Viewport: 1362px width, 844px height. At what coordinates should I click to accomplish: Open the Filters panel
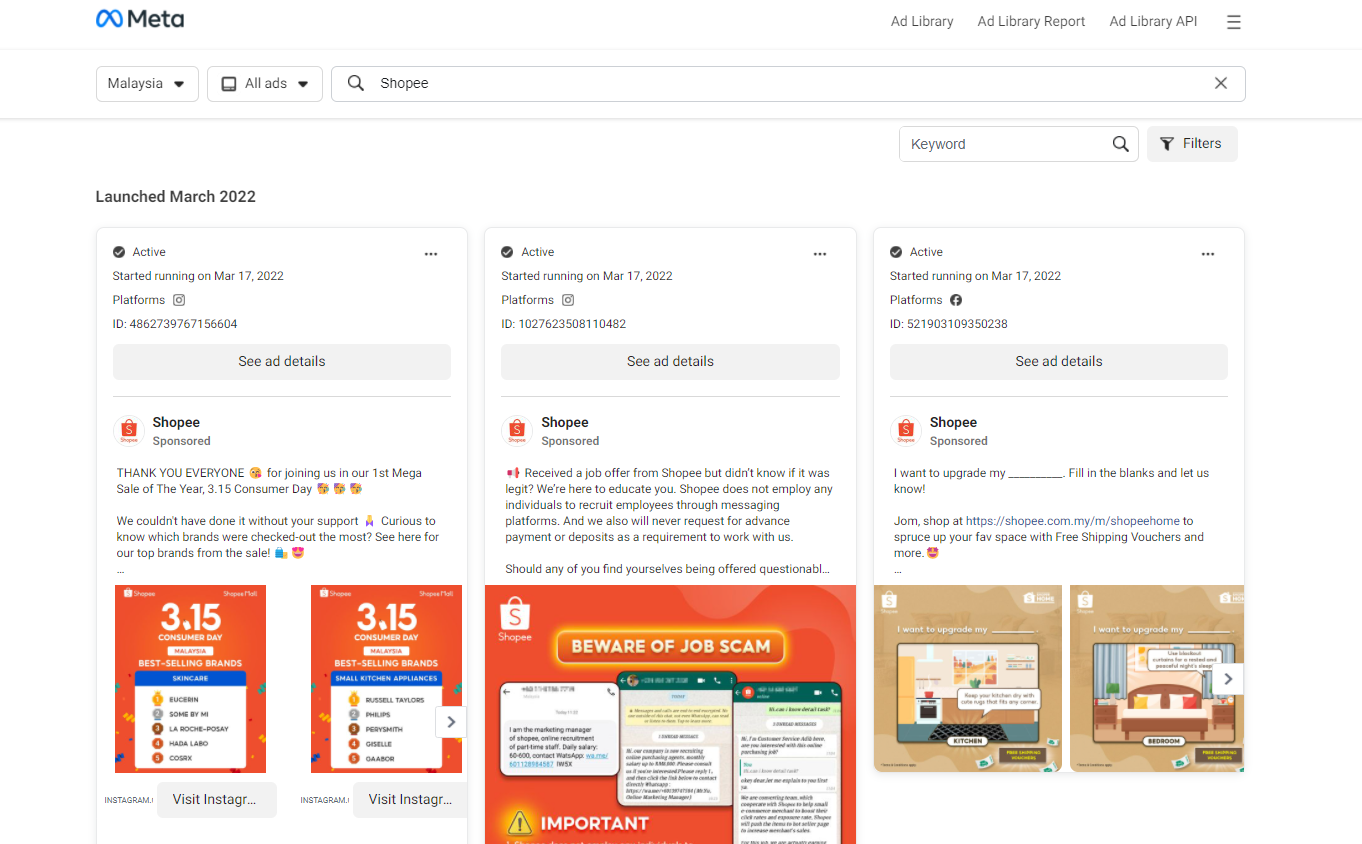click(1192, 144)
